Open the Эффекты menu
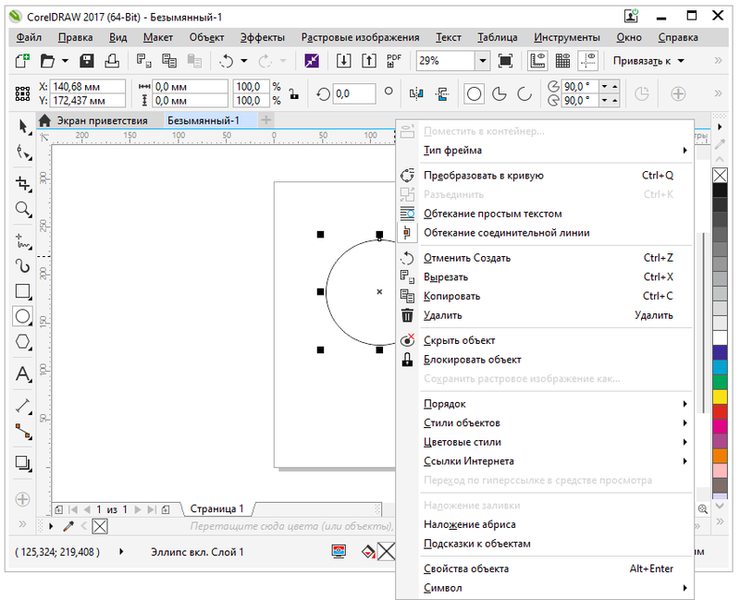Image resolution: width=740 pixels, height=600 pixels. pos(262,37)
